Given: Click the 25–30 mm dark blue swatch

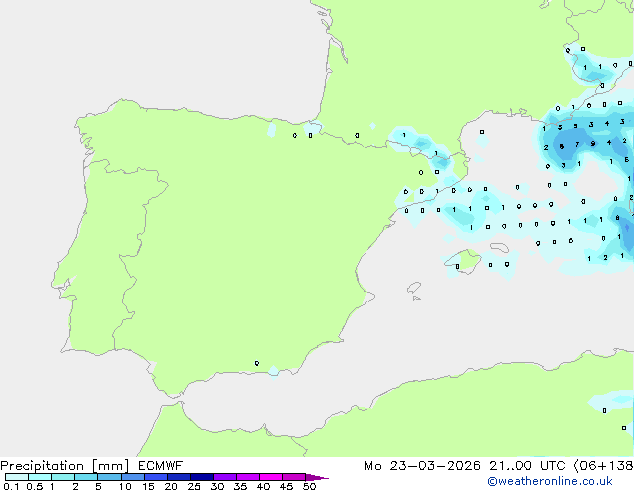Looking at the screenshot, I should point(202,477).
